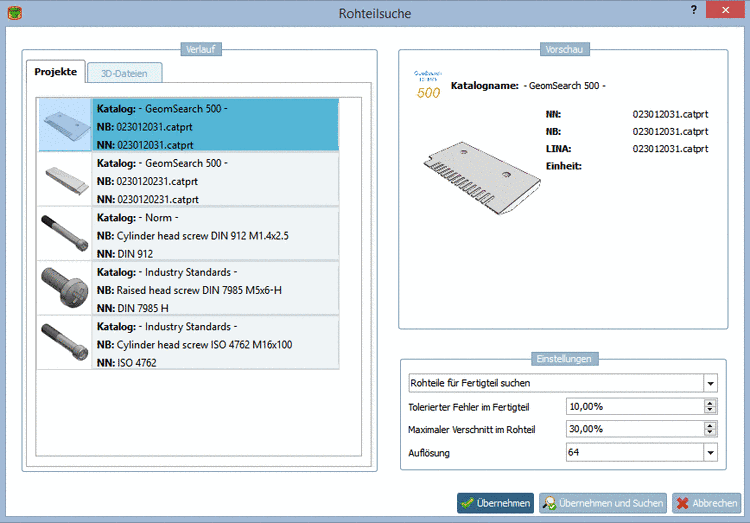Click the Abbrechen button
Image resolution: width=750 pixels, height=523 pixels.
point(706,503)
